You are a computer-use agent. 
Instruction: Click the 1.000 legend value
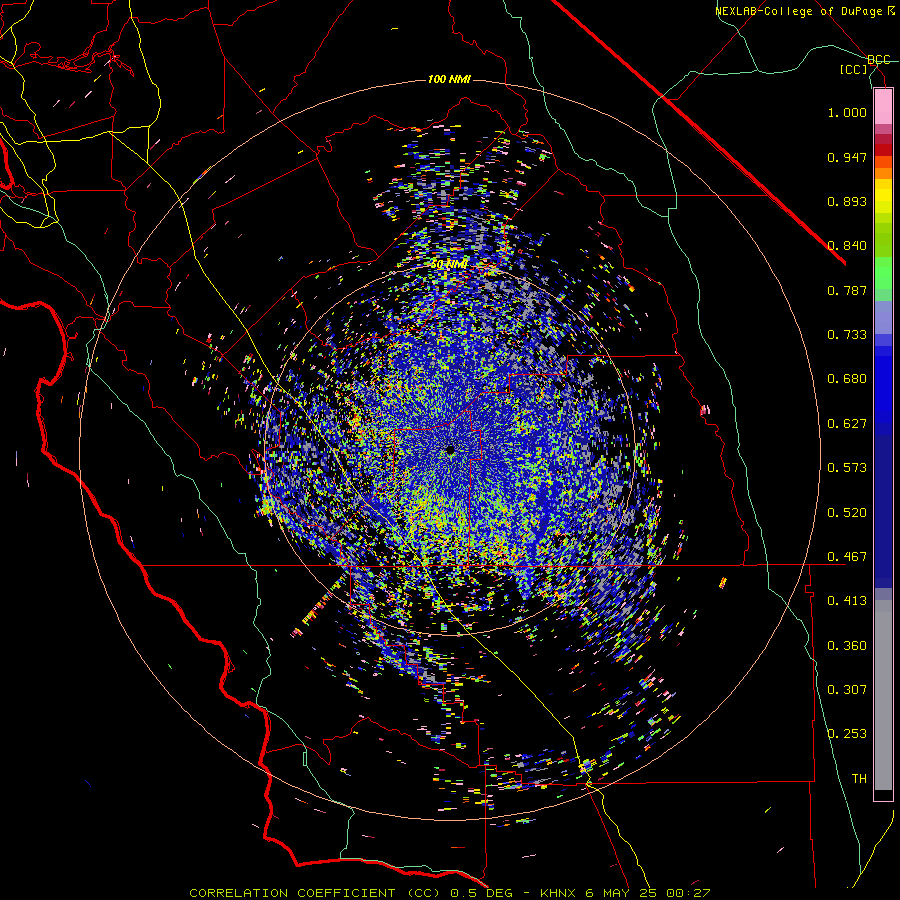tap(847, 112)
